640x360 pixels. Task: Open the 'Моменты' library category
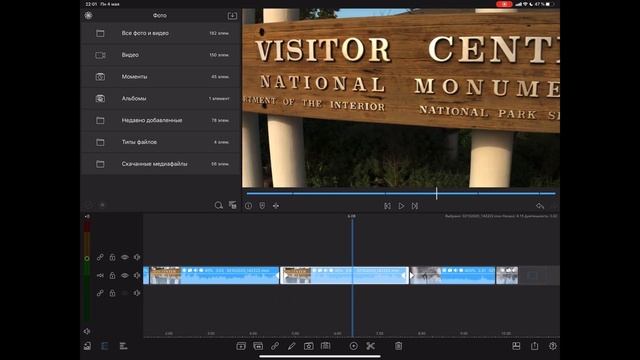click(161, 77)
